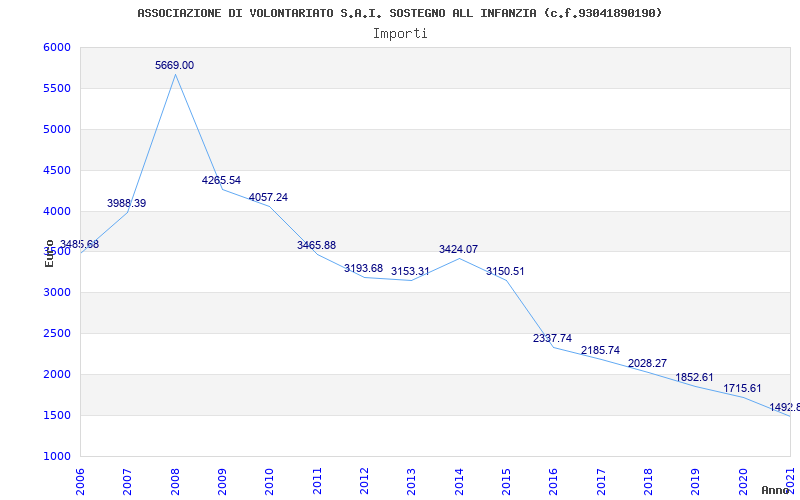The image size is (800, 500).
Task: Click the 2009 x-axis year label
Action: click(x=222, y=482)
